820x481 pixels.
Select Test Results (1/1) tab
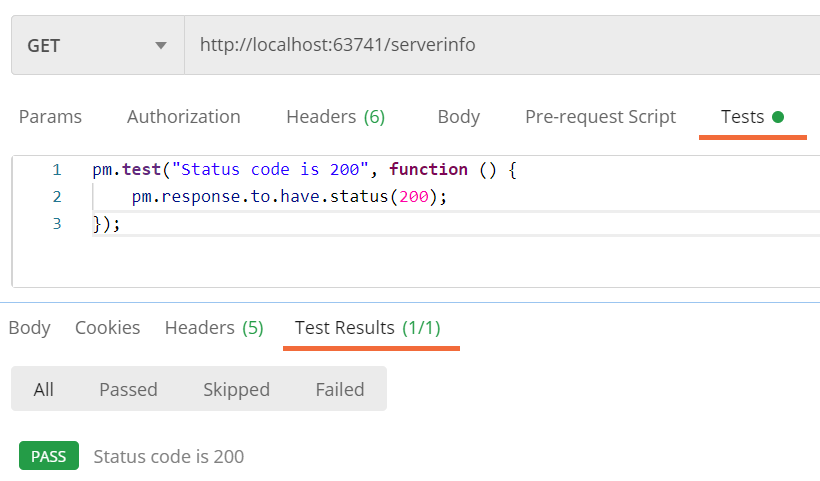pyautogui.click(x=368, y=328)
